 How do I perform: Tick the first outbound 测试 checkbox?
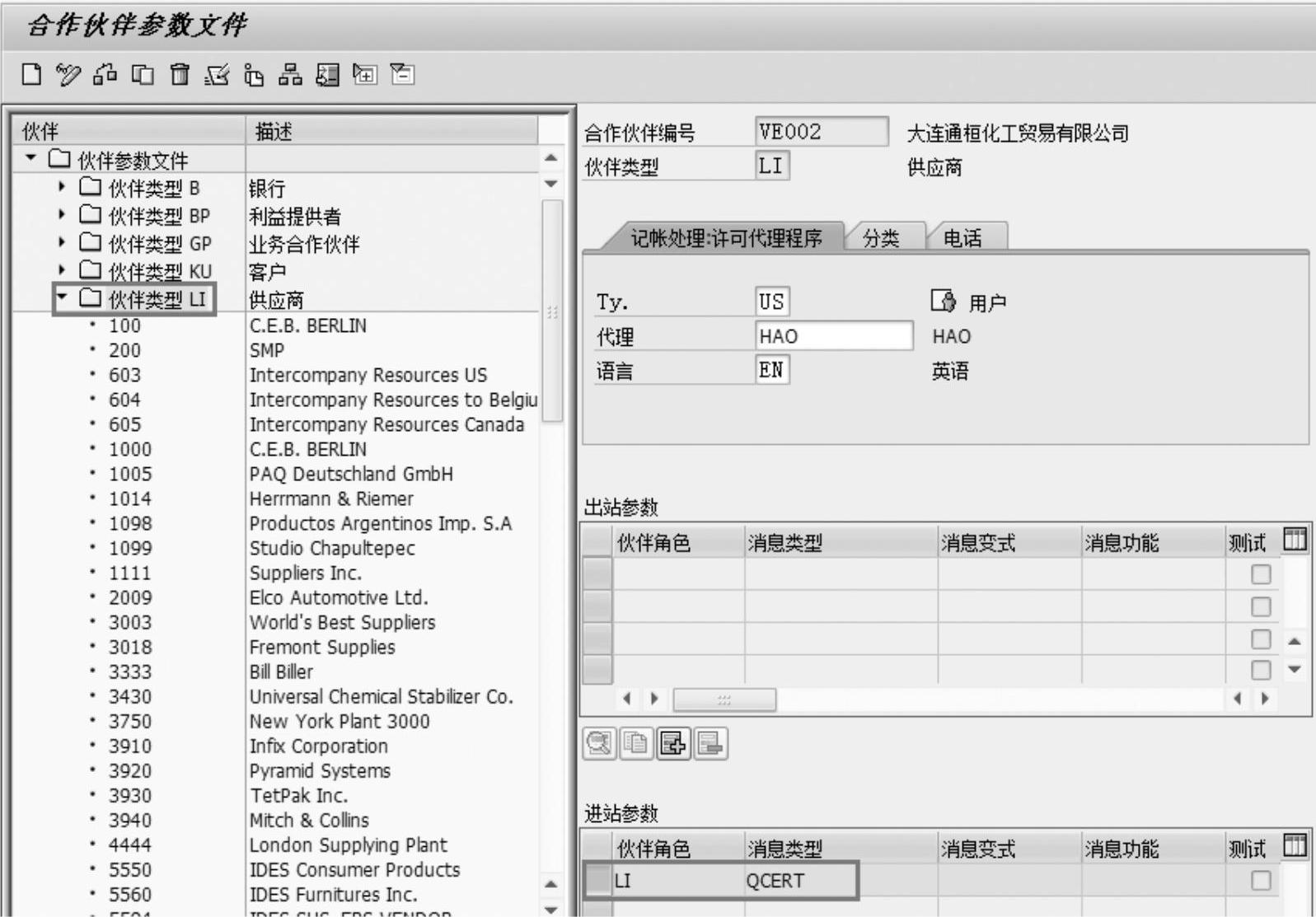pos(1260,574)
